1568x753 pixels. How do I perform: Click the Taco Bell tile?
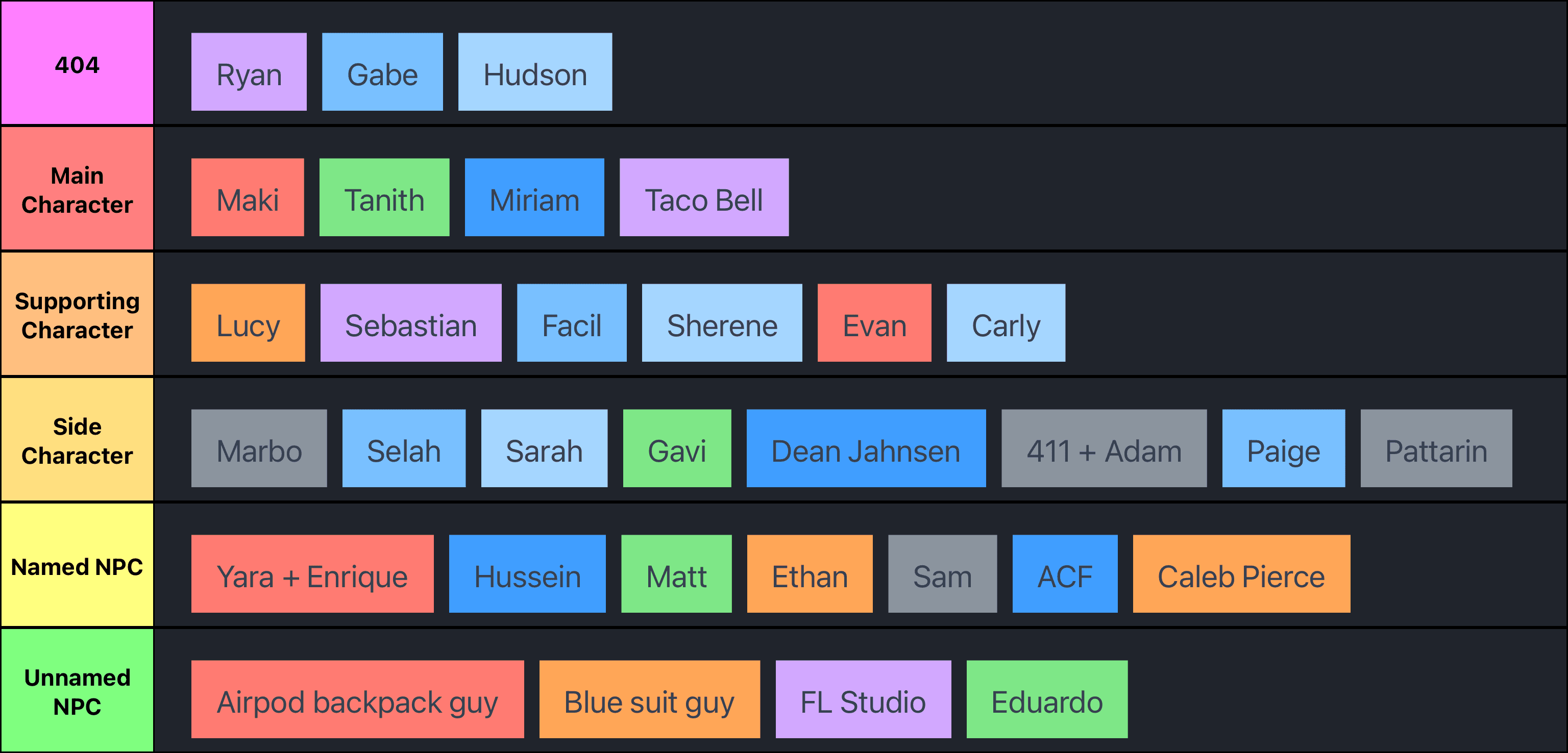coord(704,197)
